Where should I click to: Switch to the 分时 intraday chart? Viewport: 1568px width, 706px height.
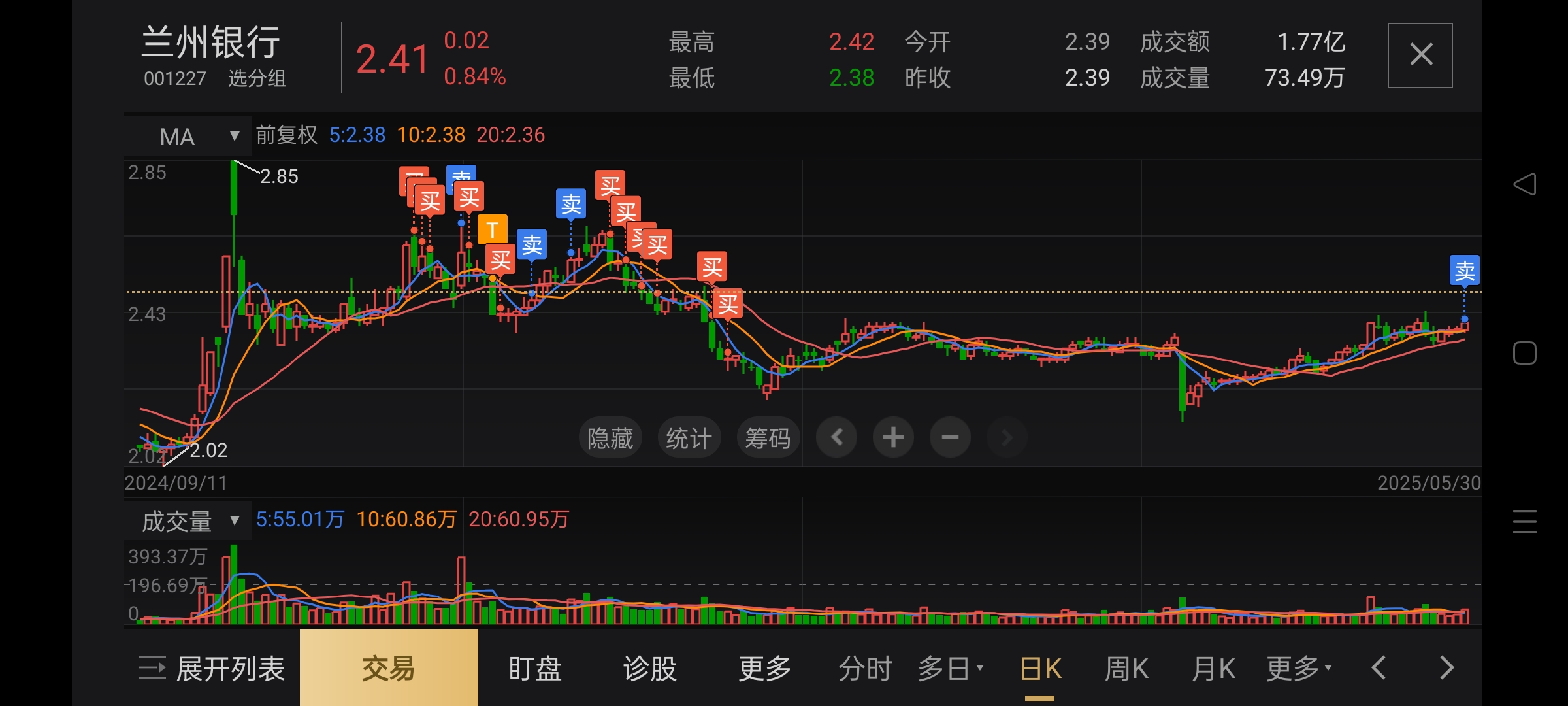tap(865, 669)
